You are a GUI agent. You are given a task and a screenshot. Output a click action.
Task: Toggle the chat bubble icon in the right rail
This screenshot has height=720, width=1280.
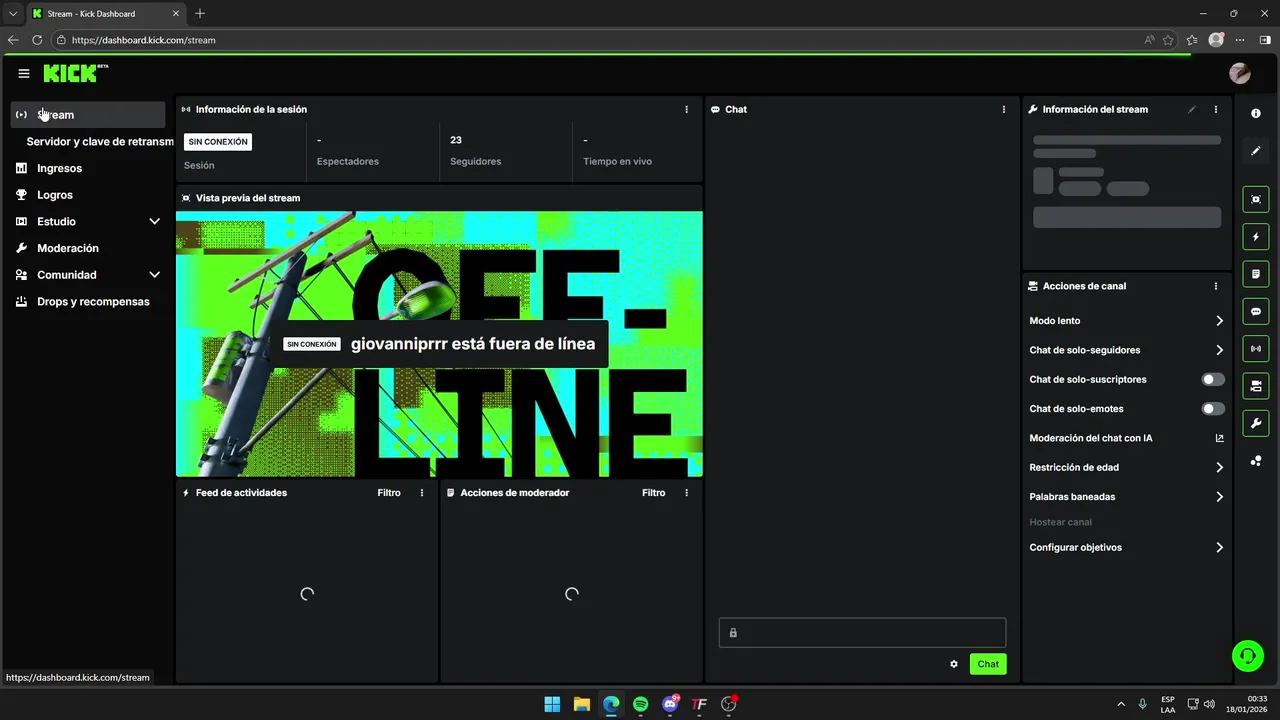(1256, 312)
